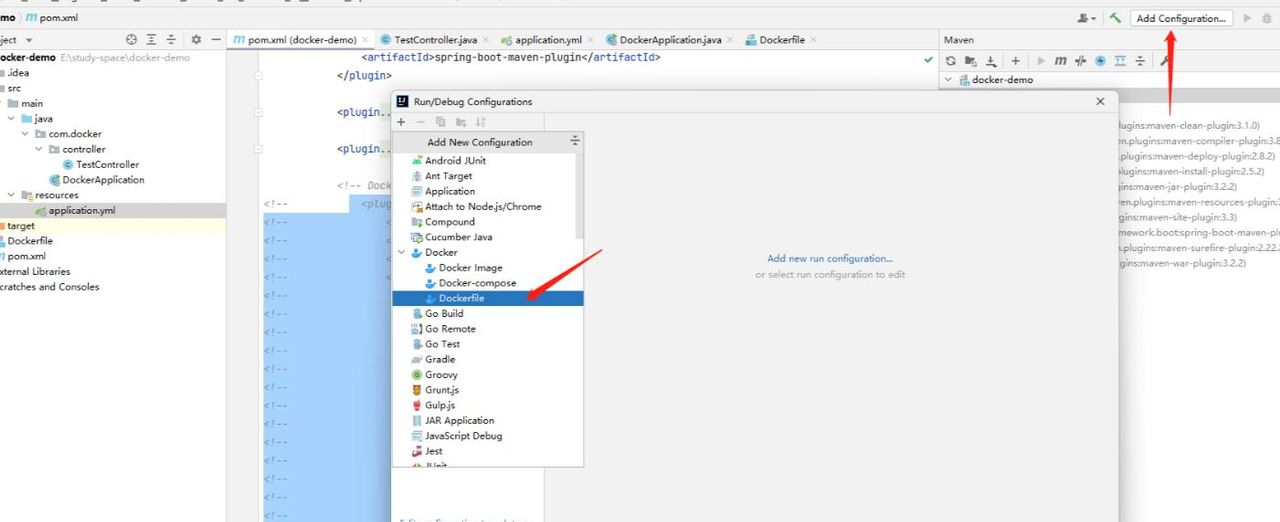The width and height of the screenshot is (1280, 522).
Task: Collapse the java folder
Action: (x=11, y=119)
